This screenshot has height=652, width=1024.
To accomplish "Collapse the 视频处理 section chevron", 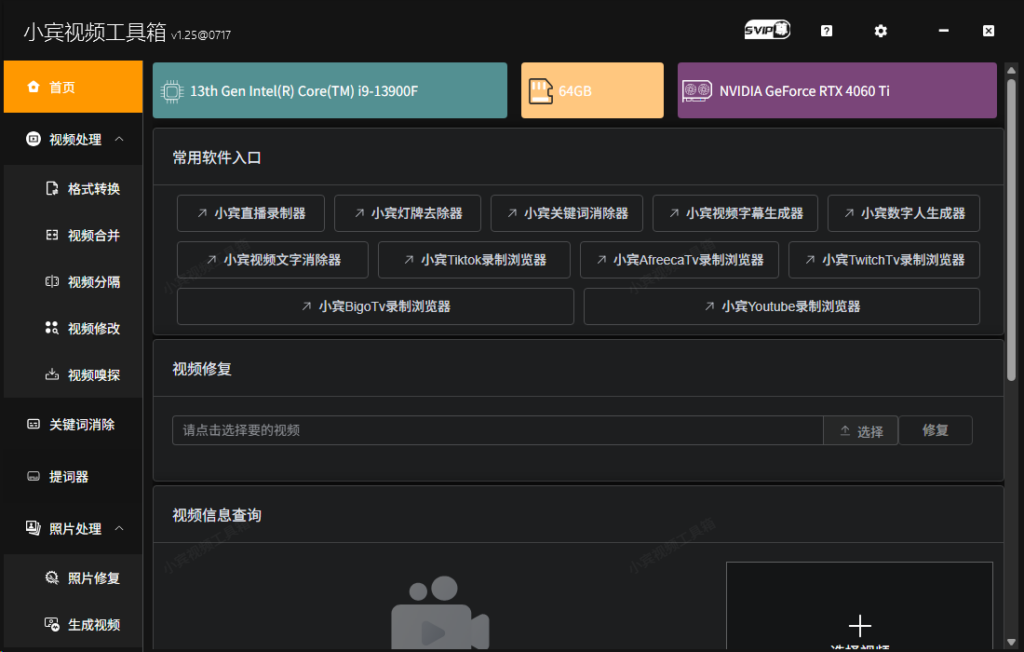I will point(119,139).
